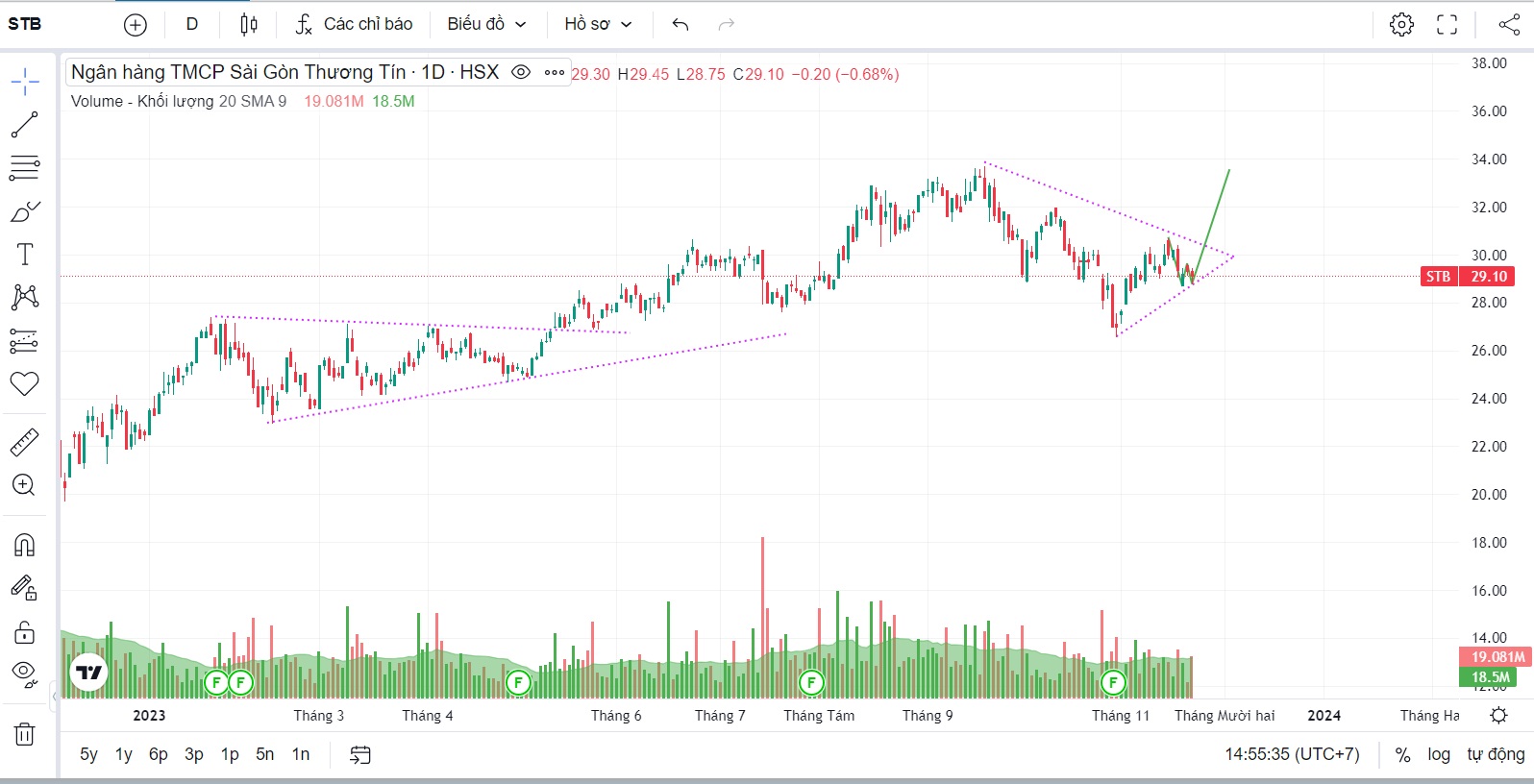Toggle percent scale mode

1403,755
